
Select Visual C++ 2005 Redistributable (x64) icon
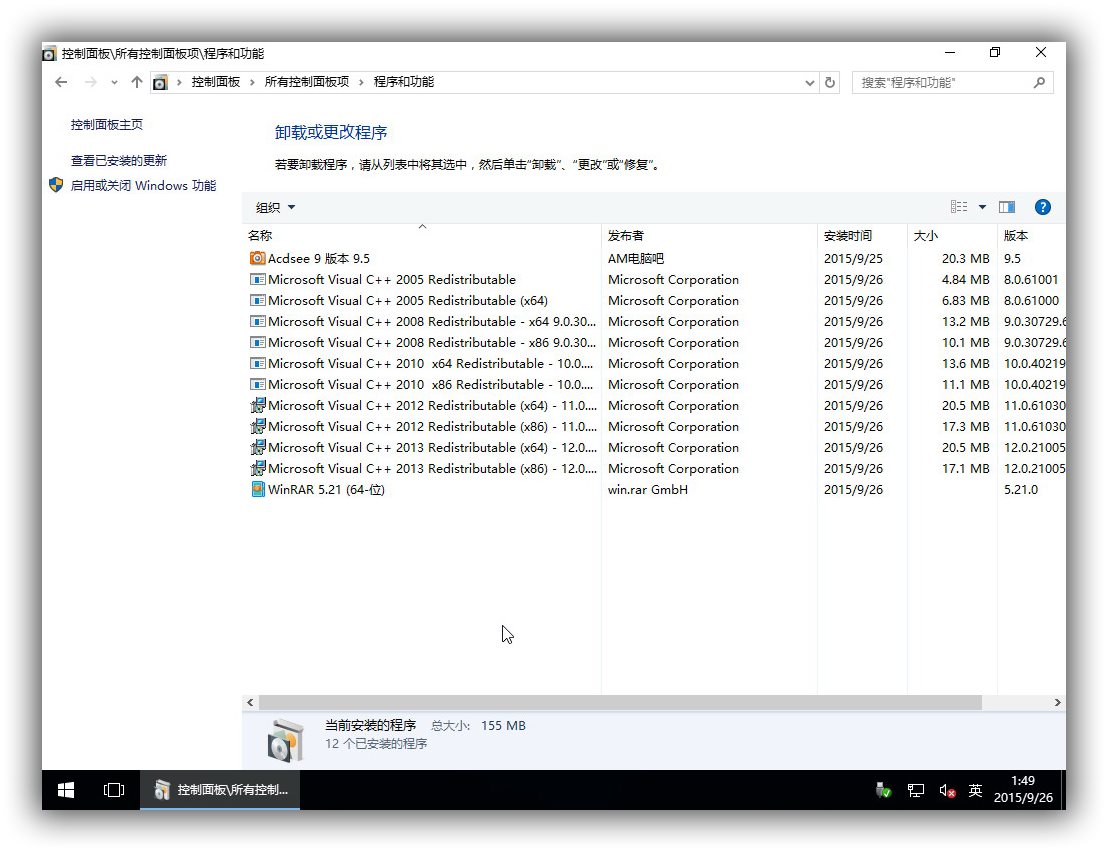[258, 300]
